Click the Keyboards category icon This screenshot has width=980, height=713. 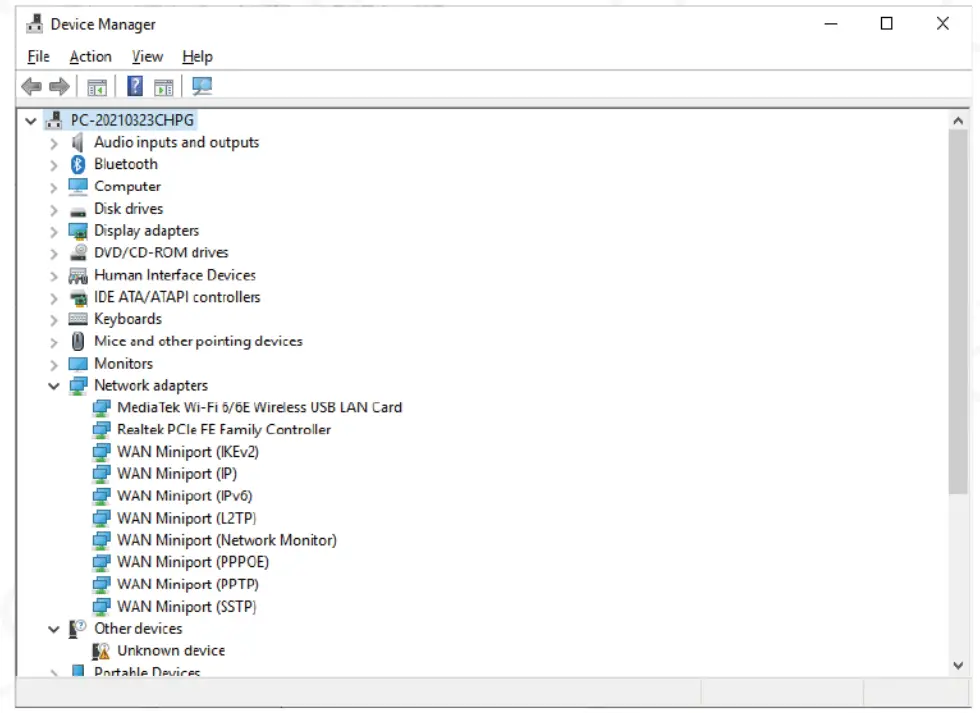78,319
